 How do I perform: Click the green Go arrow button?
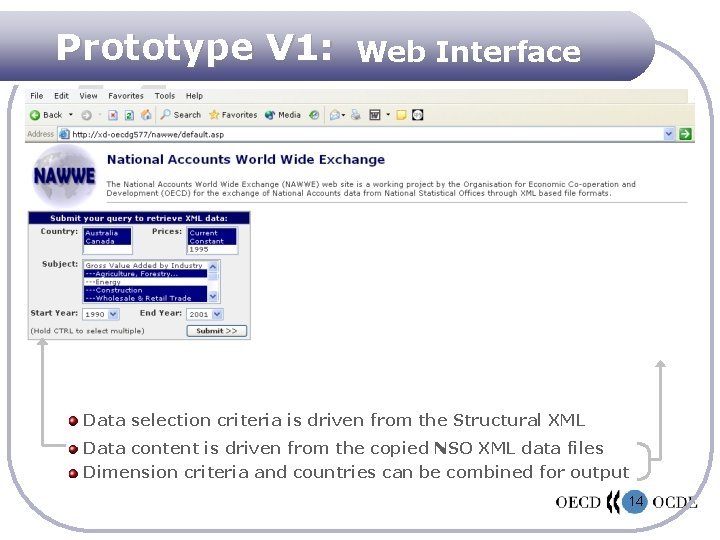click(x=685, y=134)
